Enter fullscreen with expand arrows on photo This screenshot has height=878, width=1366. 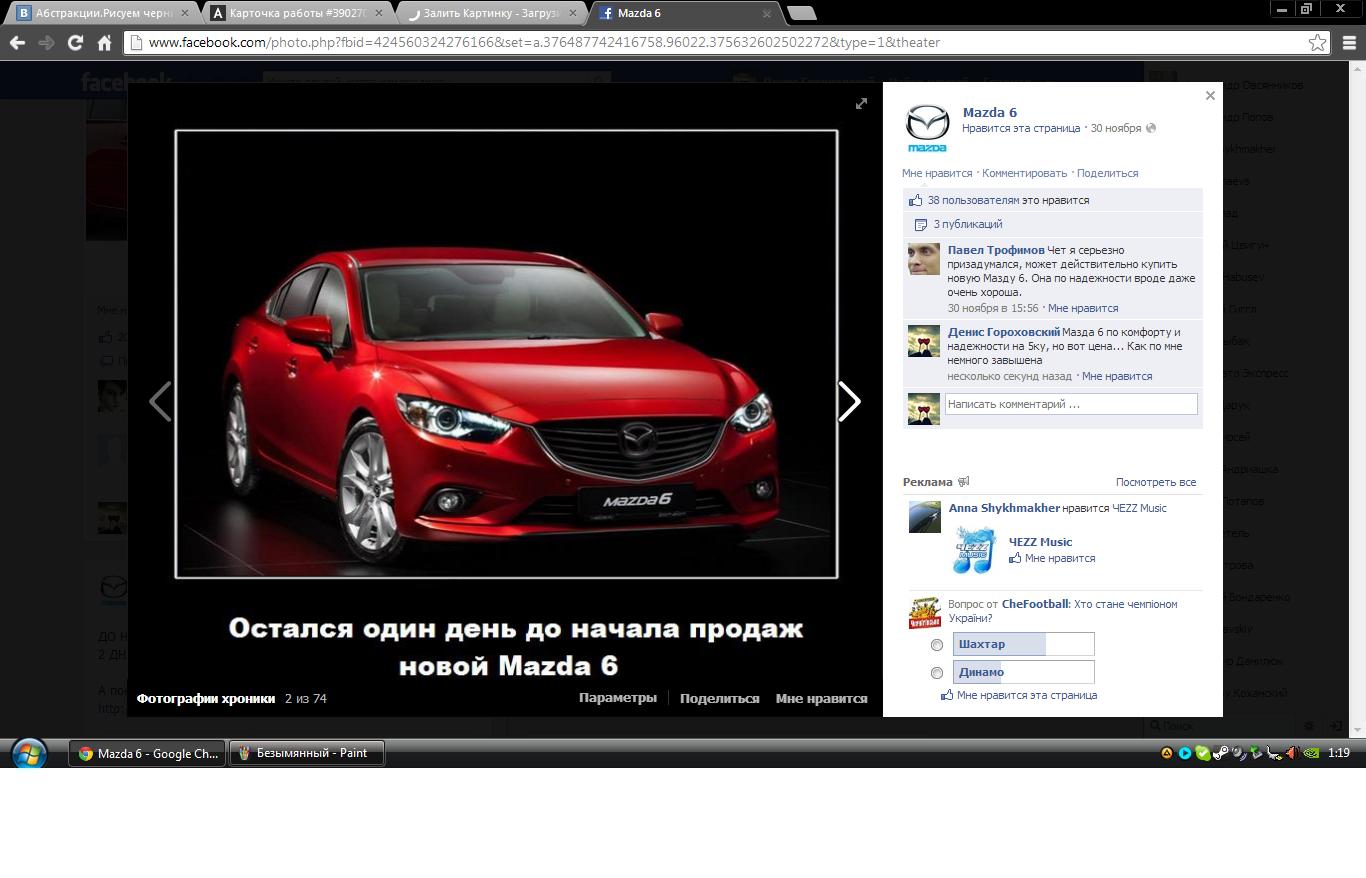click(861, 104)
